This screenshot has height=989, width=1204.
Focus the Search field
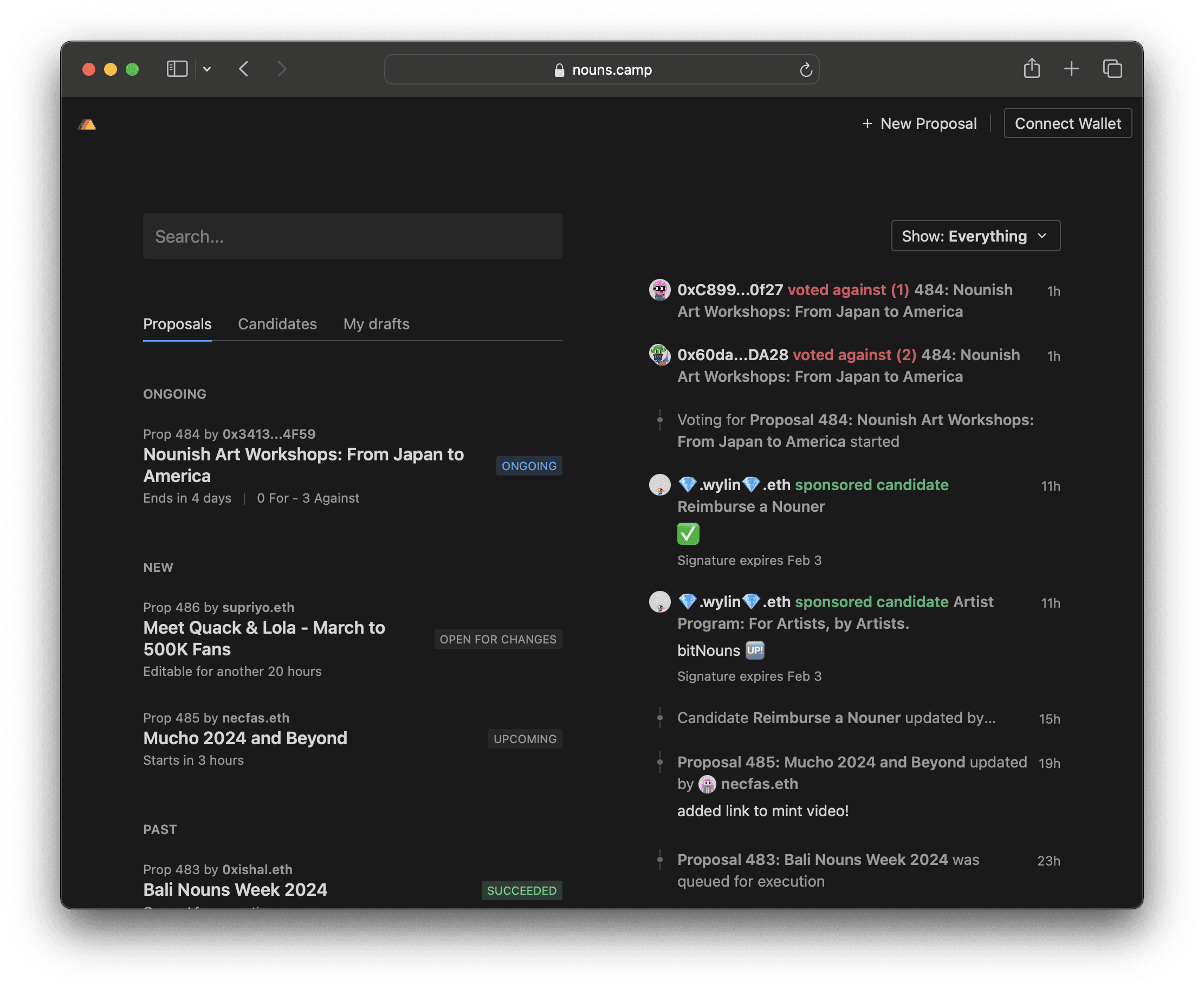point(352,237)
